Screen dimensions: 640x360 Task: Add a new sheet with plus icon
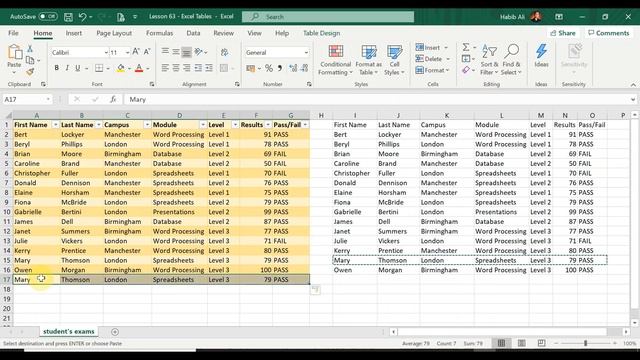115,332
